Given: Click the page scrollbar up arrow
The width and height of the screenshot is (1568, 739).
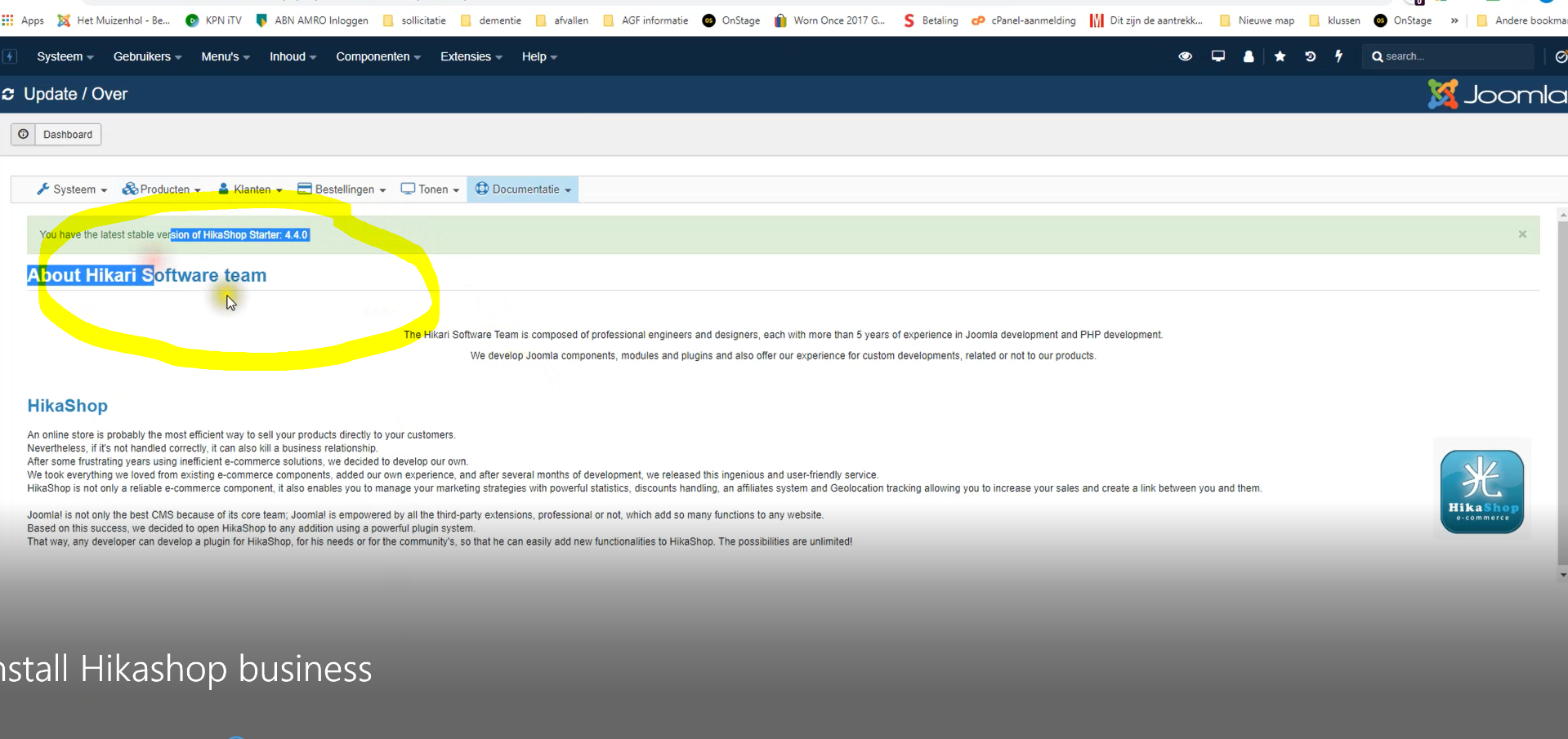Looking at the screenshot, I should [1562, 215].
